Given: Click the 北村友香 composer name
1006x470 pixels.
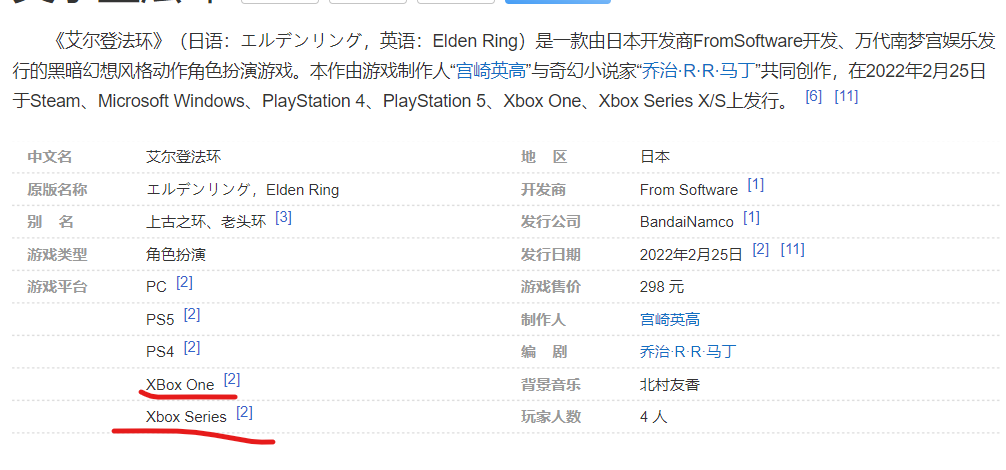Looking at the screenshot, I should tap(669, 384).
